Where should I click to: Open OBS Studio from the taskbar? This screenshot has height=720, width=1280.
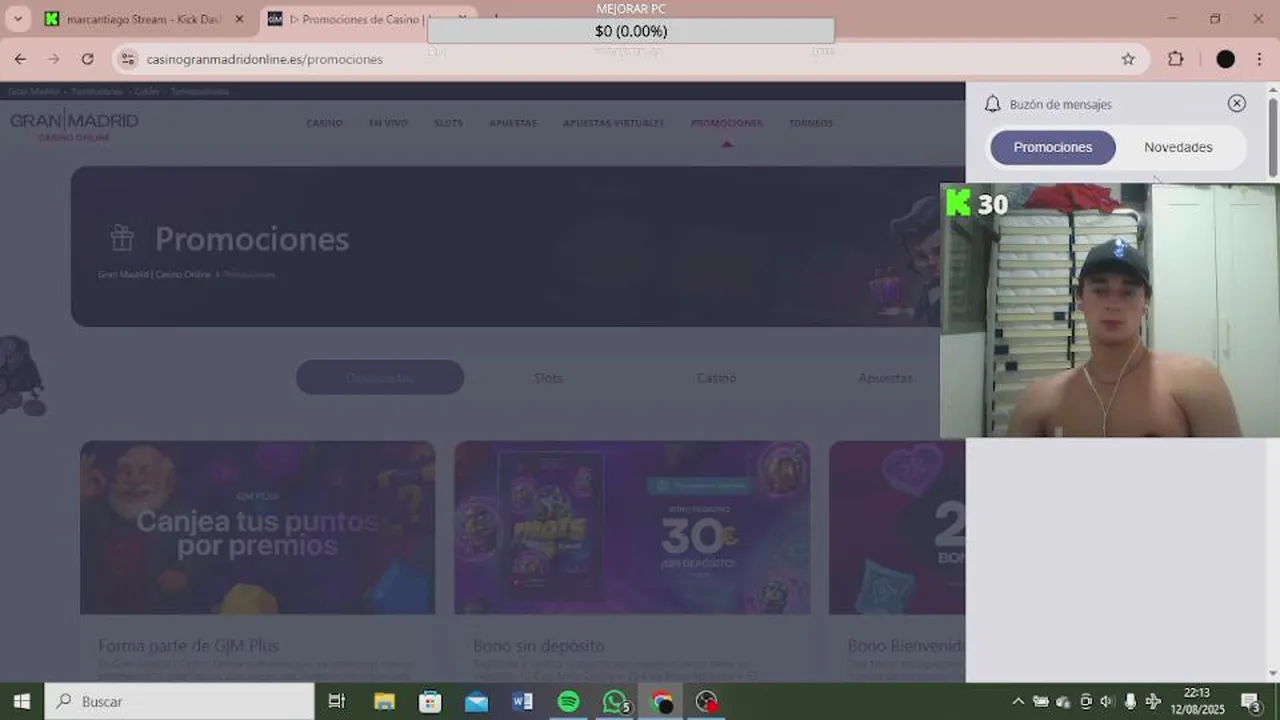[x=707, y=702]
